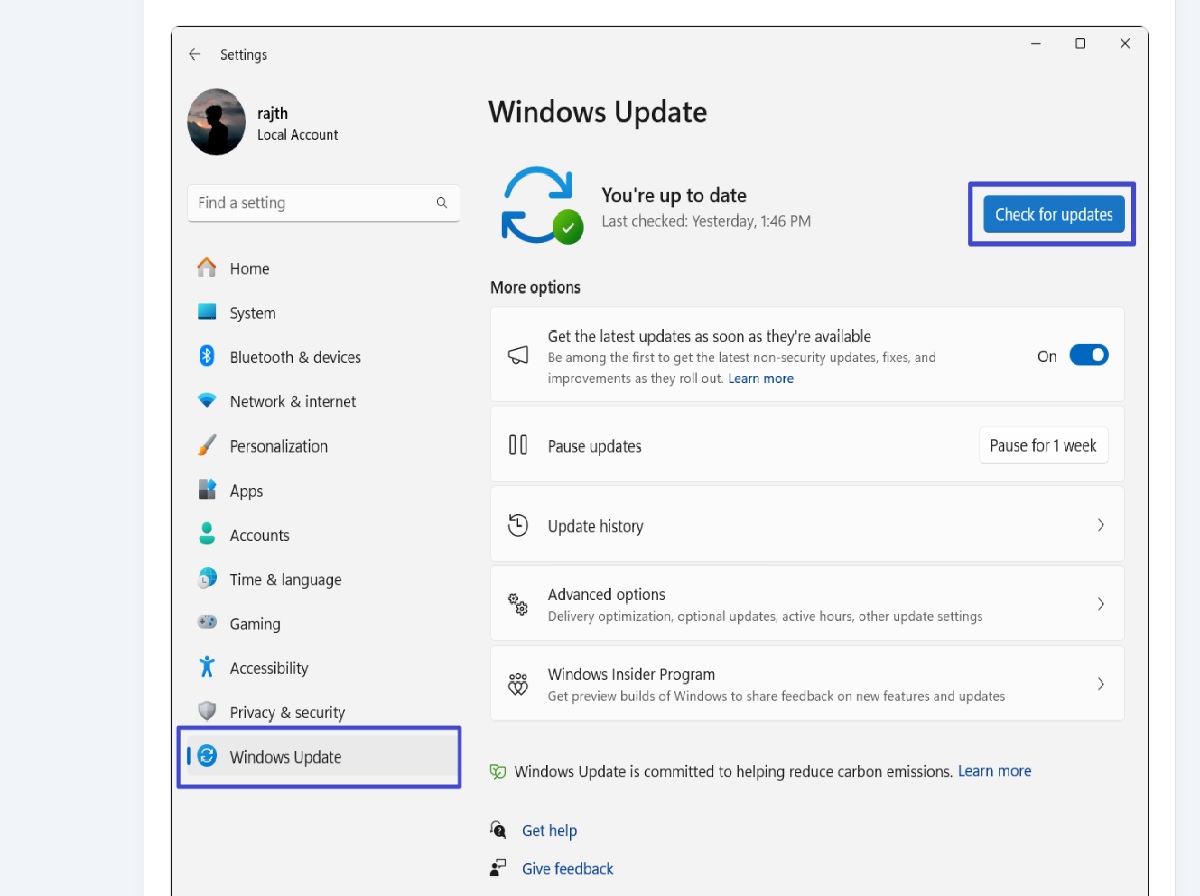This screenshot has width=1200, height=896.
Task: Click the Windows Insider Program title
Action: pyautogui.click(x=631, y=674)
